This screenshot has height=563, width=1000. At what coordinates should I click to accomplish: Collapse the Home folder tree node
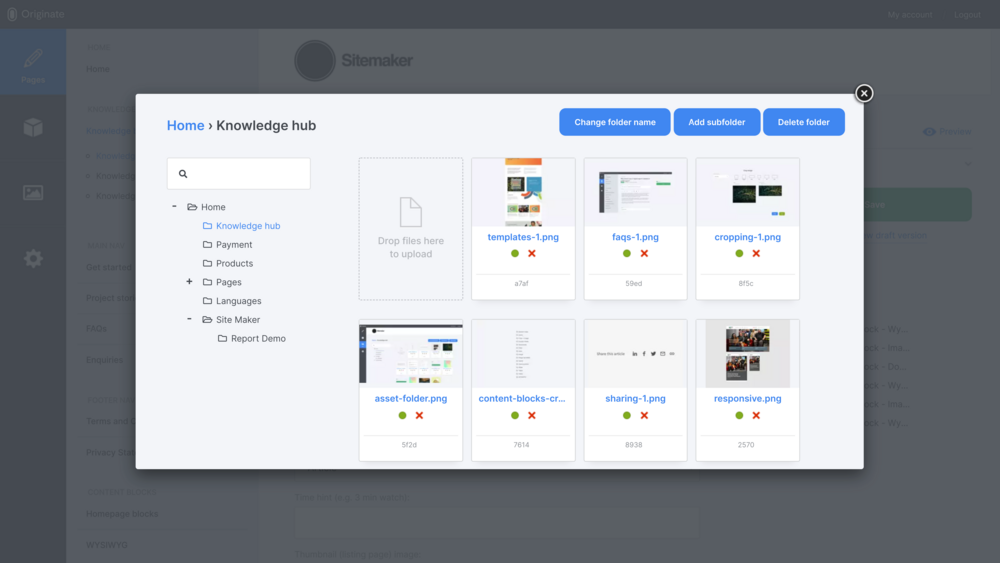[174, 207]
